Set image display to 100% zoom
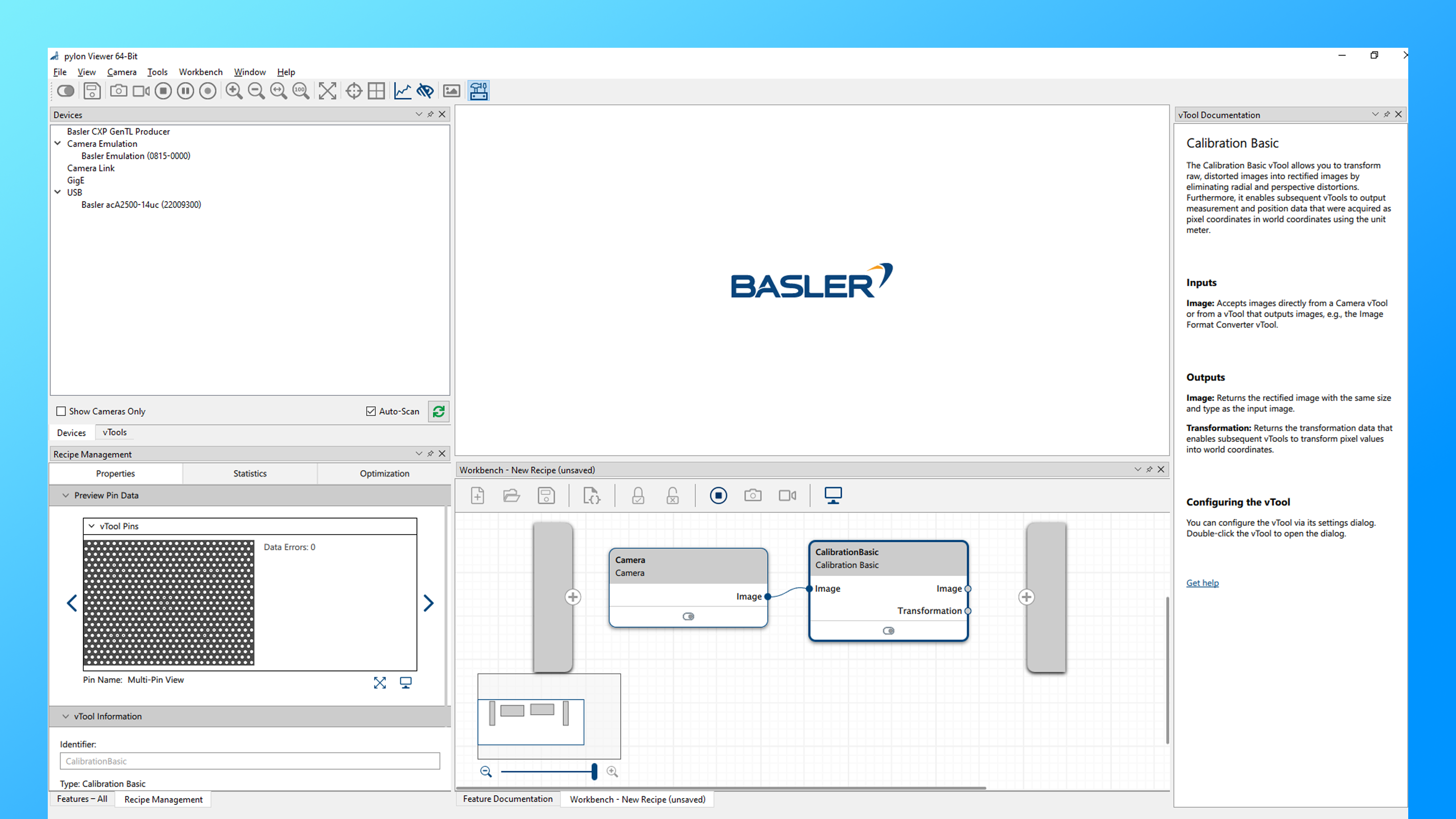The width and height of the screenshot is (1456, 819). (300, 91)
